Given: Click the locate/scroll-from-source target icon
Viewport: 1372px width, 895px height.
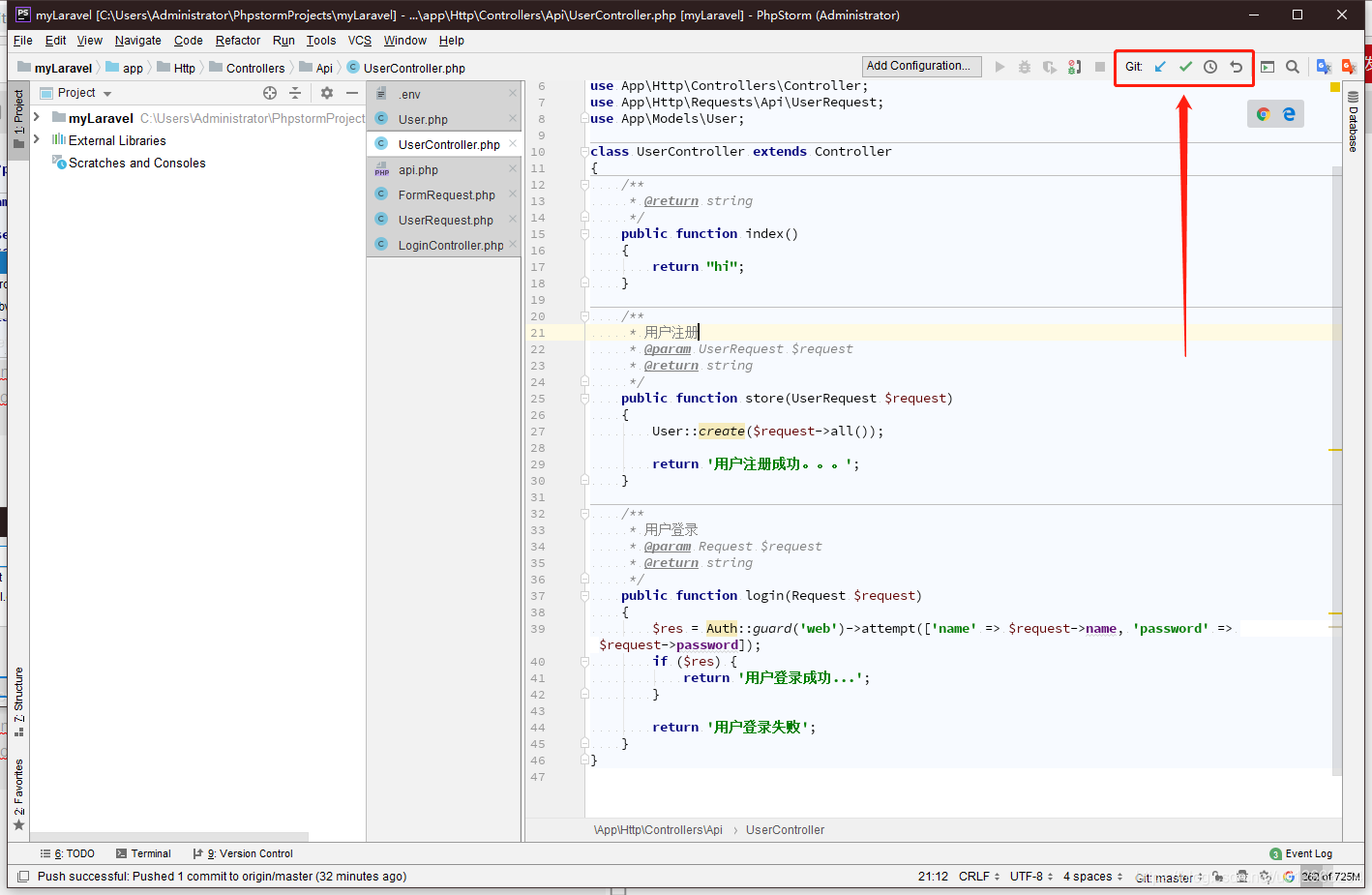Looking at the screenshot, I should coord(270,93).
